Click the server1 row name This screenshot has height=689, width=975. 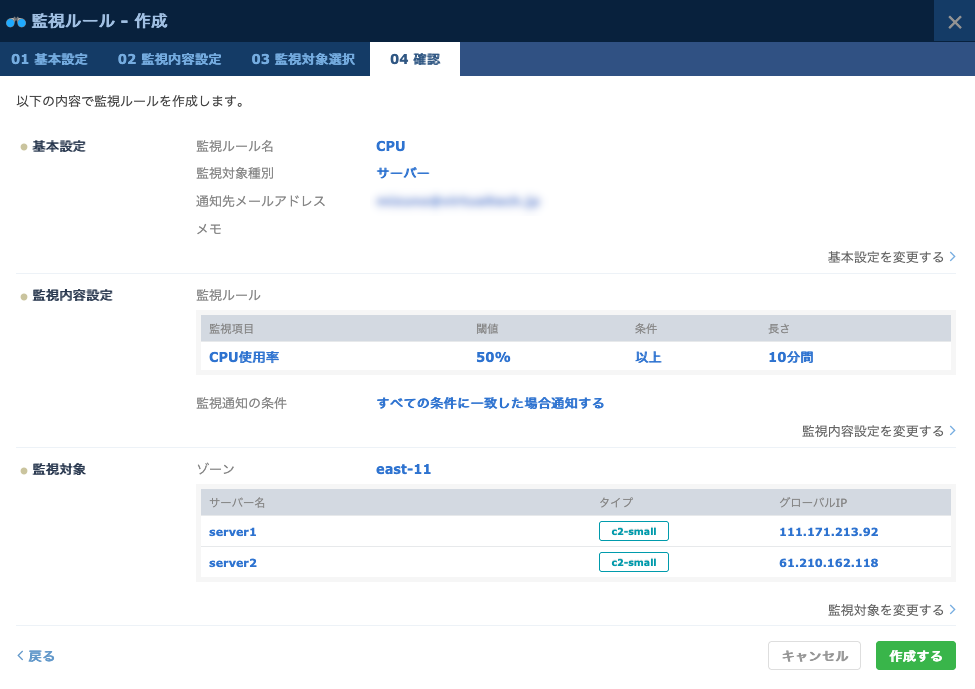tap(233, 532)
